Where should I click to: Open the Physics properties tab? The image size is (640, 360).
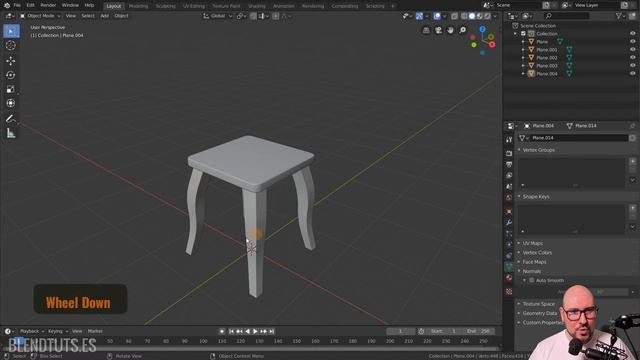(509, 245)
